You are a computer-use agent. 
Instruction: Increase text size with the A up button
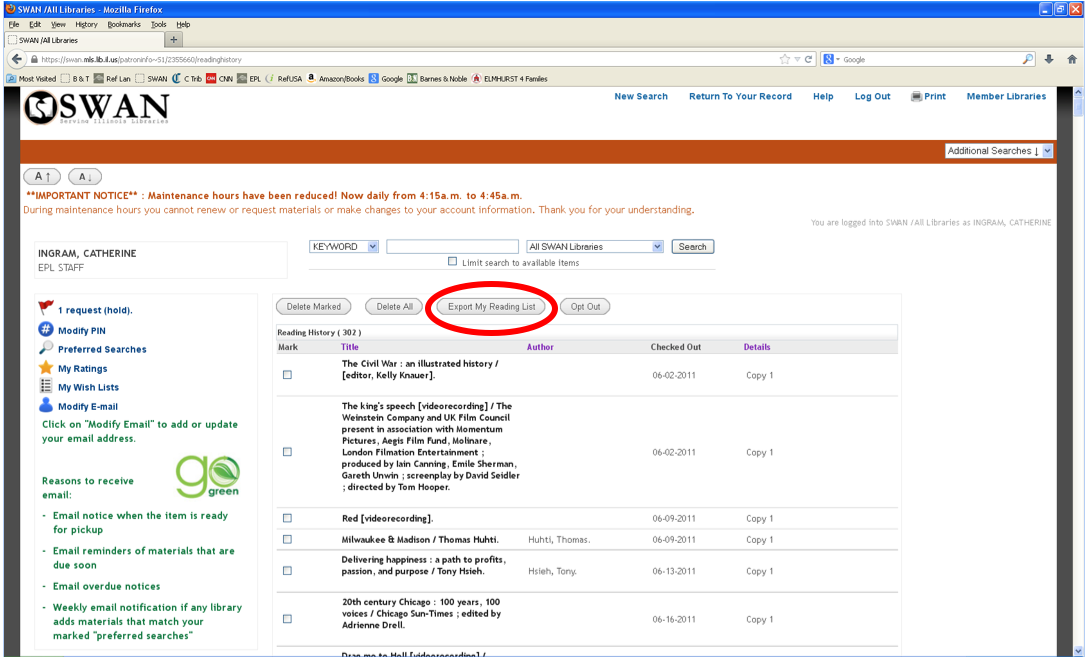(x=42, y=177)
